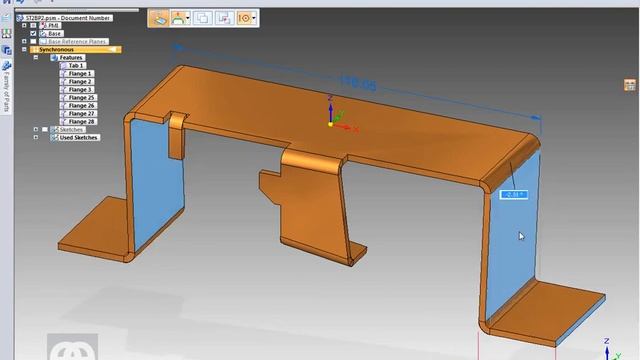Expand Base Reference Planes node
Viewport: 640px width, 360px height.
coord(24,41)
